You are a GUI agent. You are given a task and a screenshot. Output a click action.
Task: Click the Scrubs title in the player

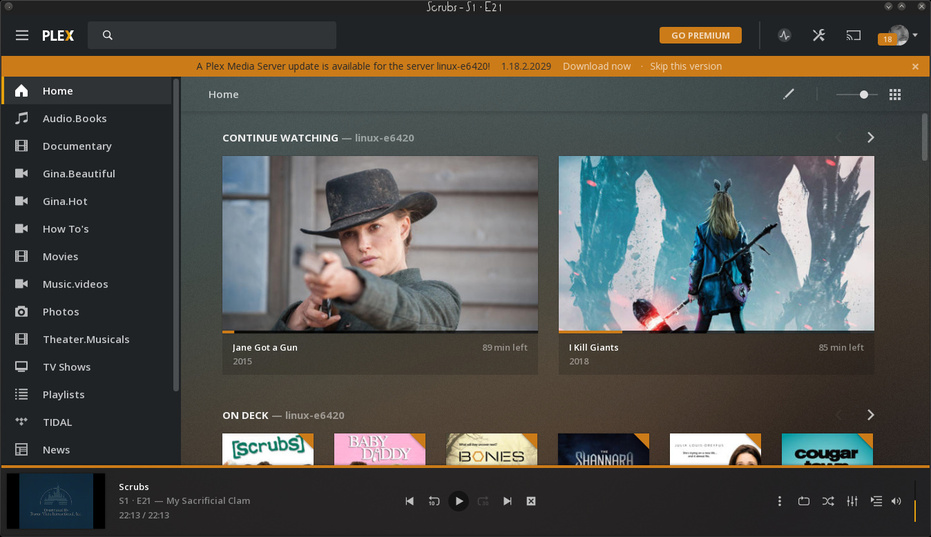134,487
